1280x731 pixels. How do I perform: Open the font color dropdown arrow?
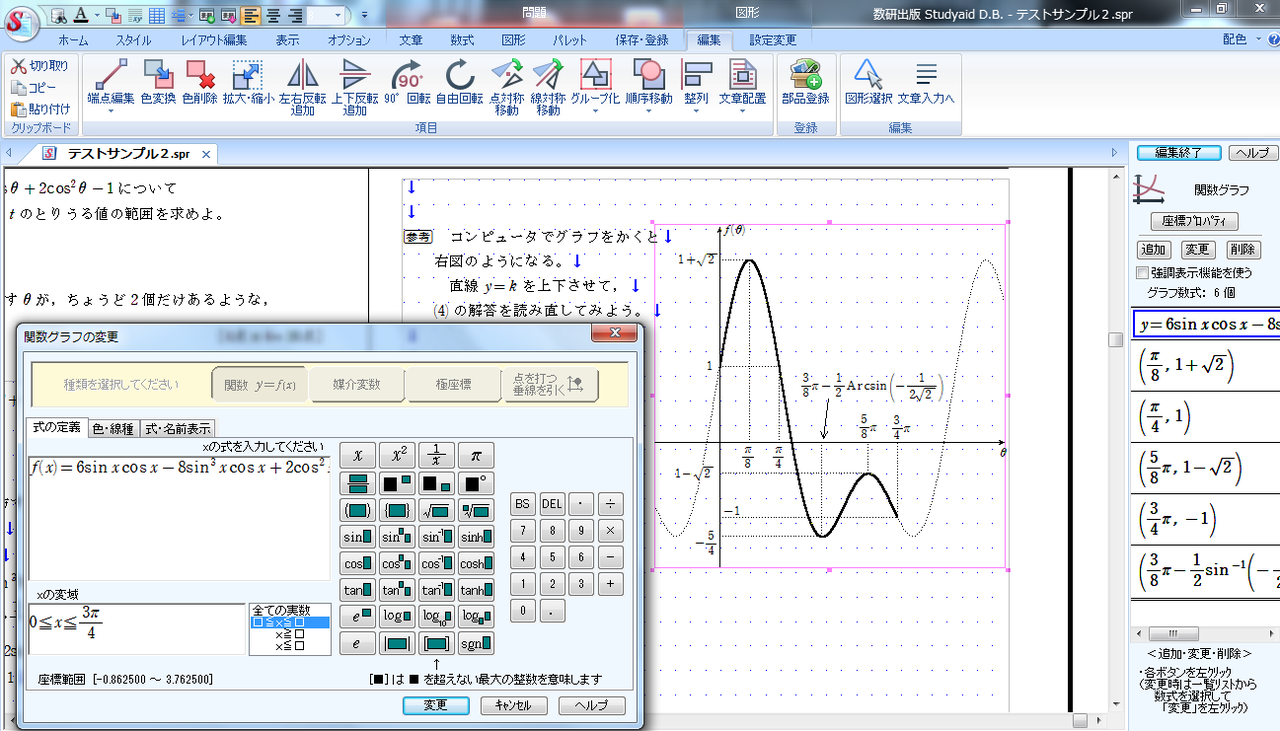tap(95, 16)
